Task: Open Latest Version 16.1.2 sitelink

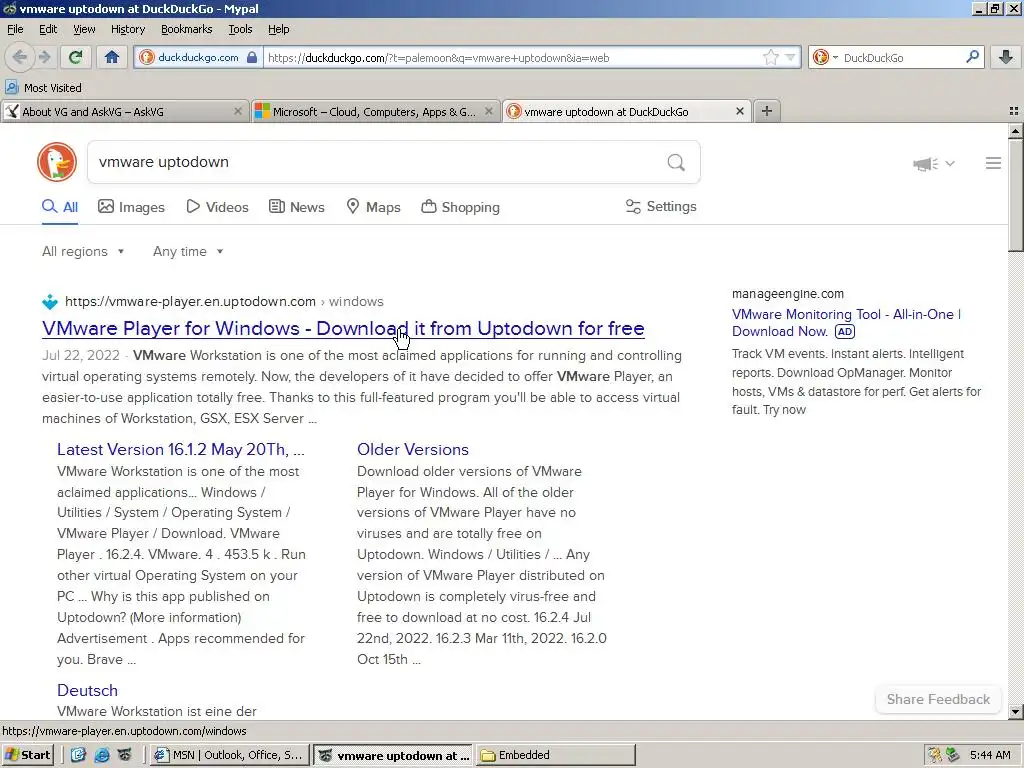Action: coord(180,449)
